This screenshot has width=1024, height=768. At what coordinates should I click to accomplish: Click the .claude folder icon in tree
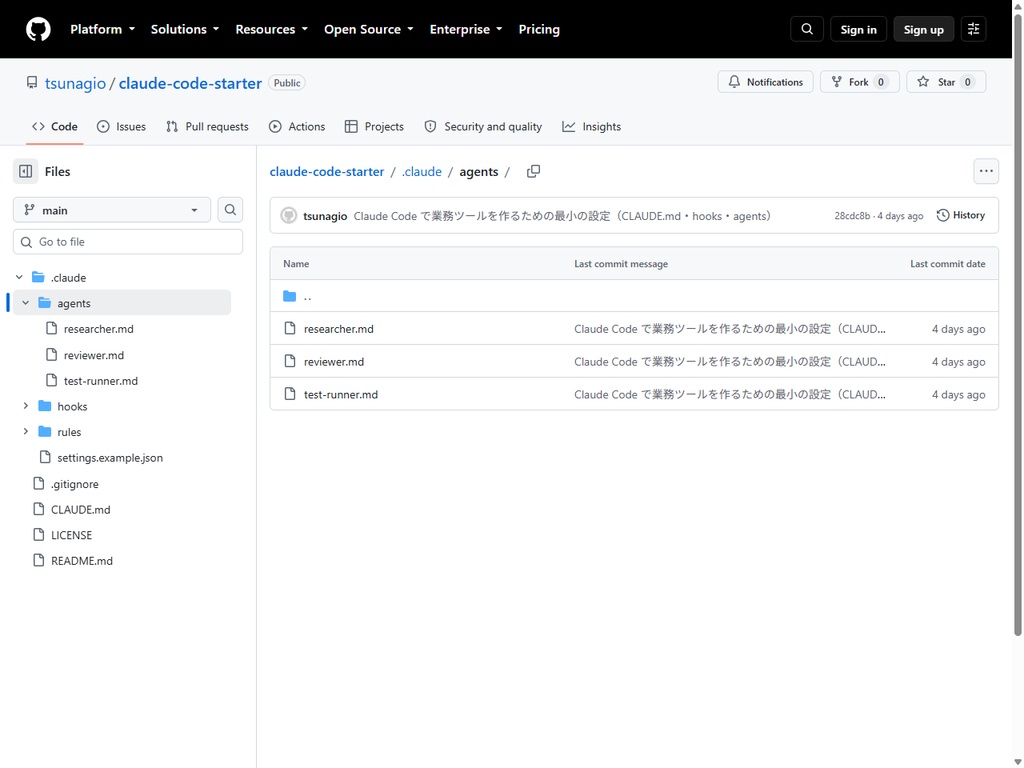[x=39, y=277]
